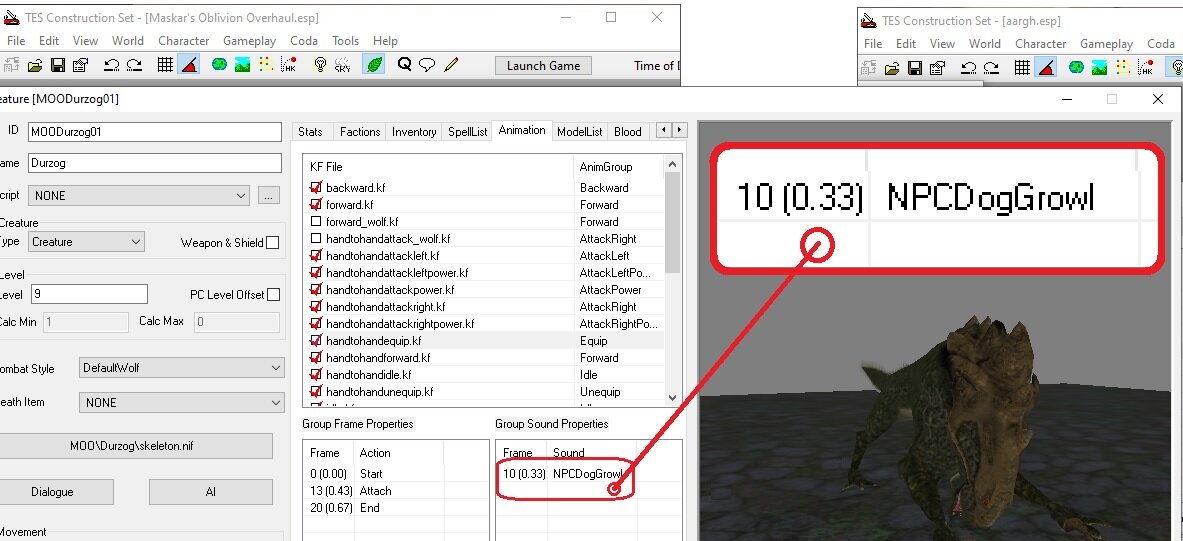Click the script edit ellipsis button
The width and height of the screenshot is (1183, 541).
269,195
